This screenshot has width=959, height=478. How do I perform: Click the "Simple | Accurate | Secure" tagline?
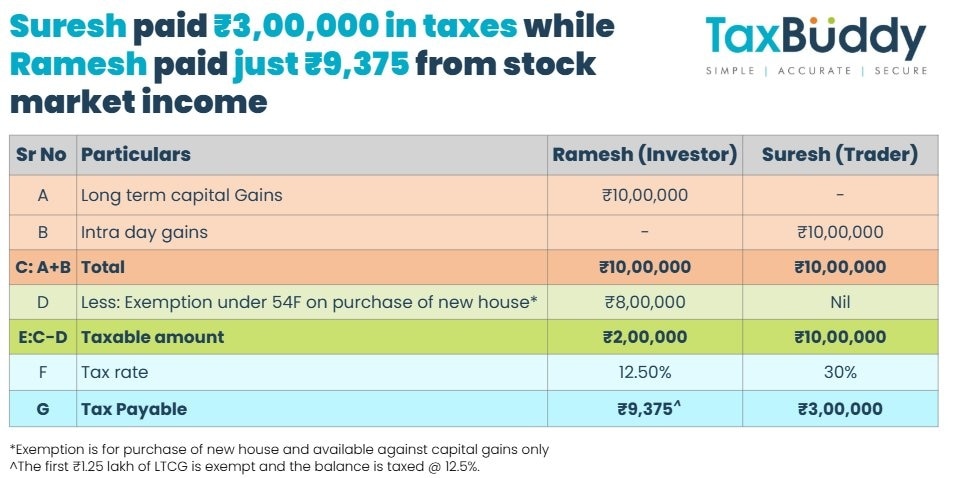coord(816,71)
